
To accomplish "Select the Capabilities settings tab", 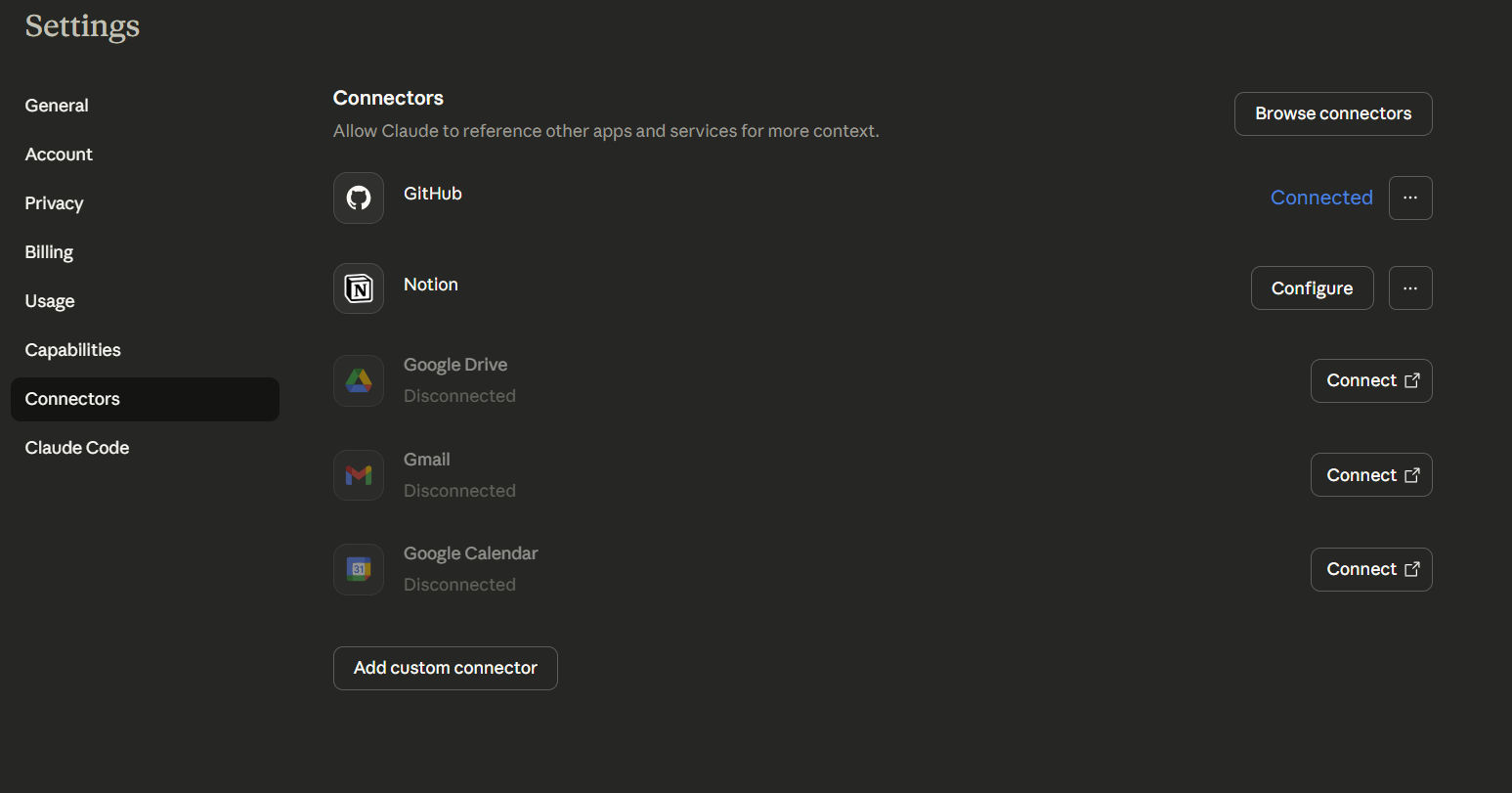I will pyautogui.click(x=73, y=350).
